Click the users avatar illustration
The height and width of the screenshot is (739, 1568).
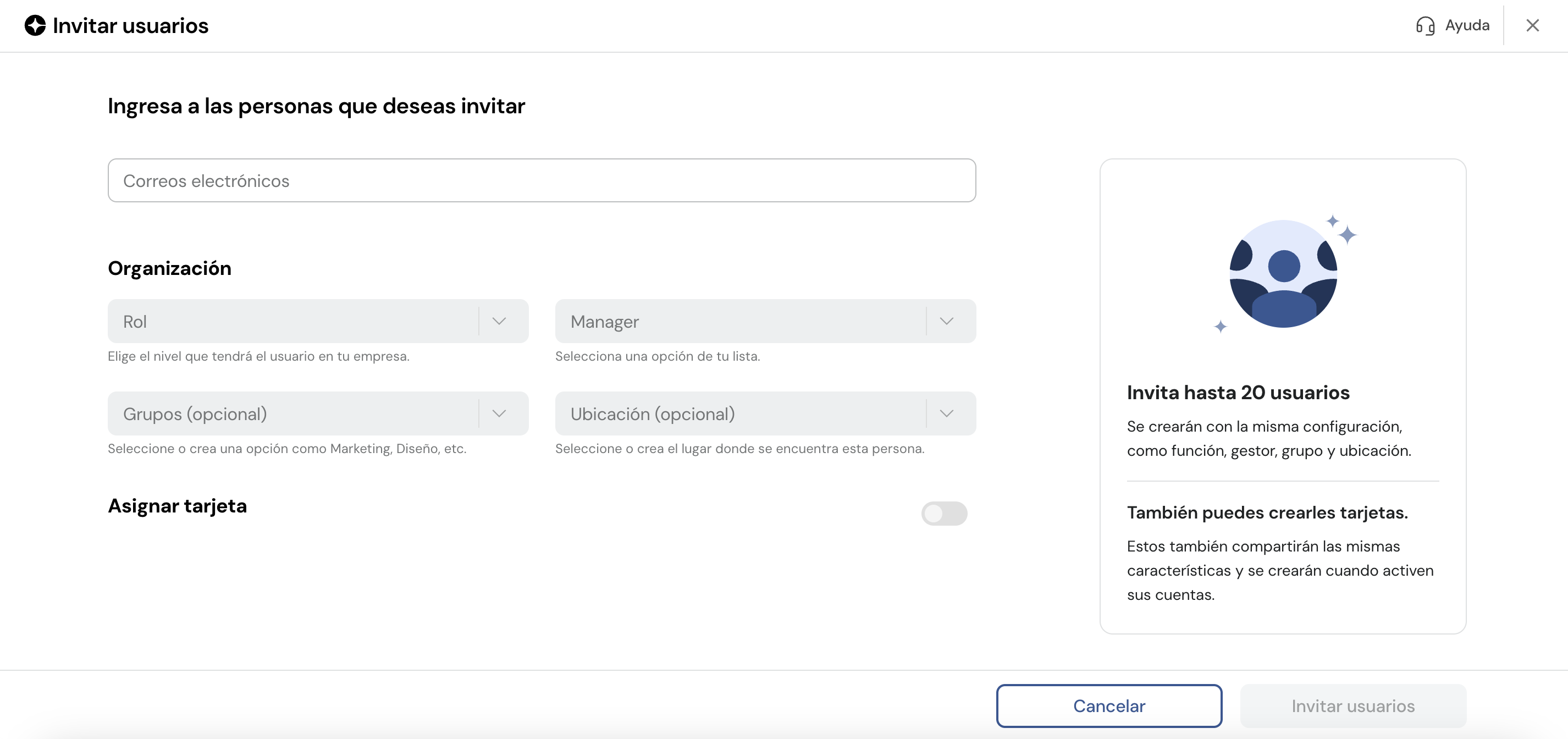pyautogui.click(x=1283, y=274)
